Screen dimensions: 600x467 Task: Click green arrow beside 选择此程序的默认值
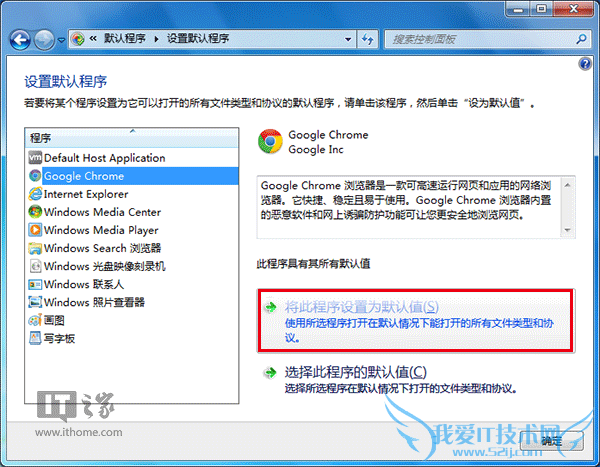coord(271,372)
